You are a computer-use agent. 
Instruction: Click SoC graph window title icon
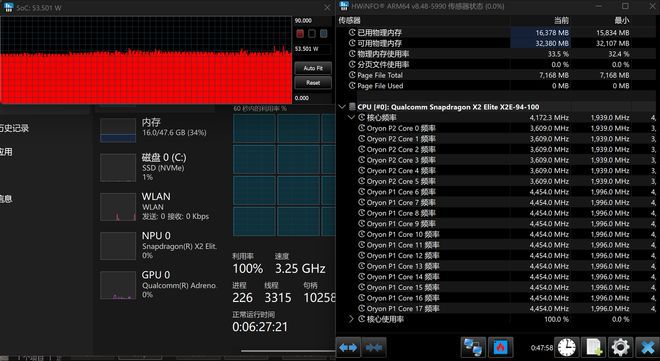(x=8, y=7)
